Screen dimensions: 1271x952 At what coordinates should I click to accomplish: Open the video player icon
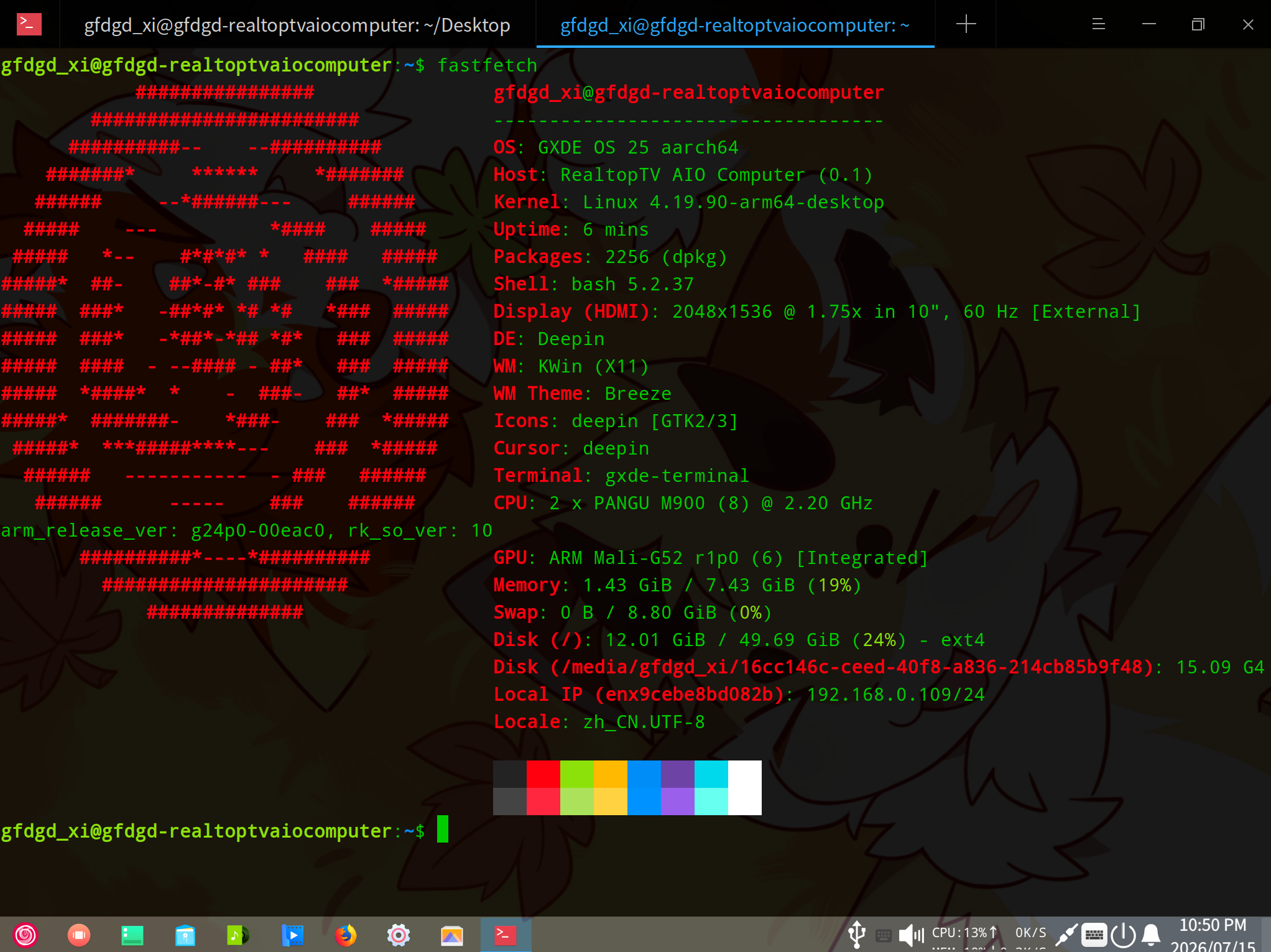292,935
